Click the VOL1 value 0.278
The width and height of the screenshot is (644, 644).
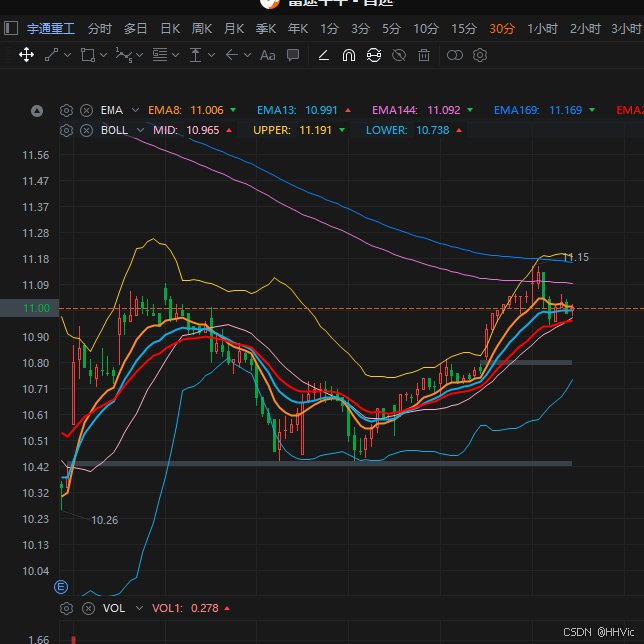pyautogui.click(x=205, y=608)
